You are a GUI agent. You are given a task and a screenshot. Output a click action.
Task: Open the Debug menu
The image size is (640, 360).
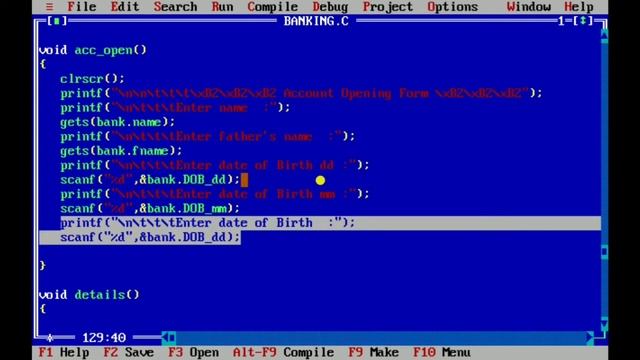tap(330, 7)
